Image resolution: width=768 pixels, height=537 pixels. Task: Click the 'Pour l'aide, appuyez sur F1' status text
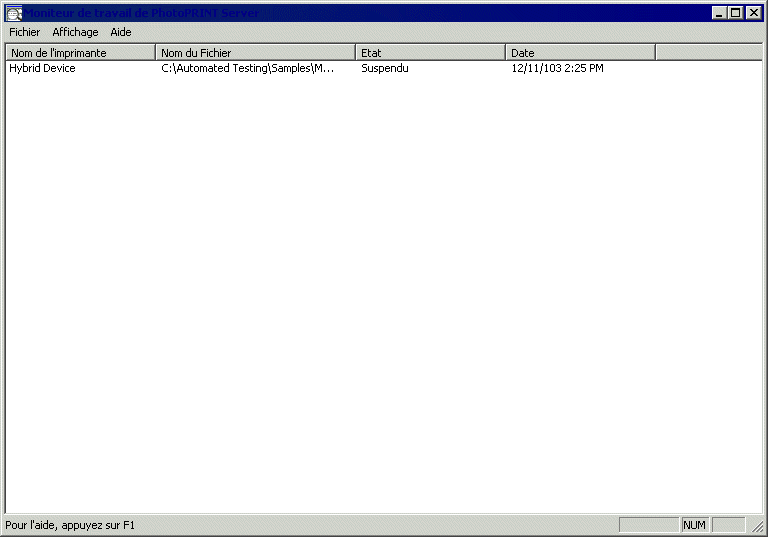(70, 525)
